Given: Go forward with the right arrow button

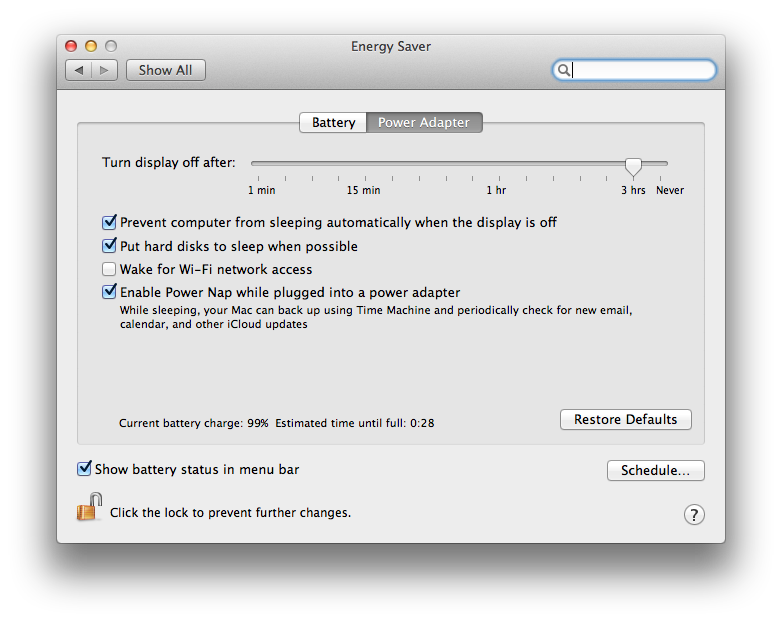Looking at the screenshot, I should tap(104, 70).
